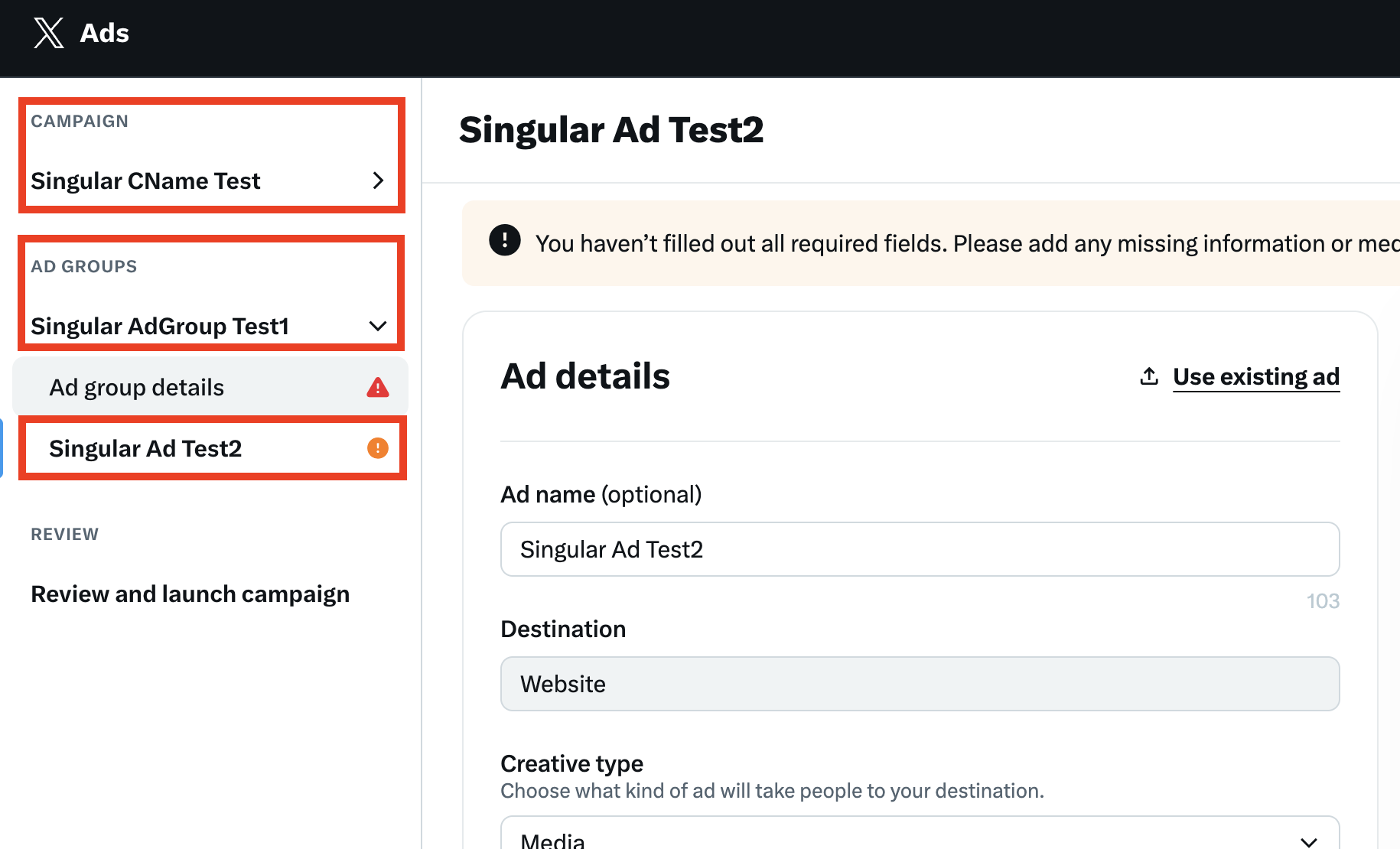This screenshot has height=849, width=1400.
Task: Click chevron next to Singular CName Test
Action: pyautogui.click(x=378, y=181)
